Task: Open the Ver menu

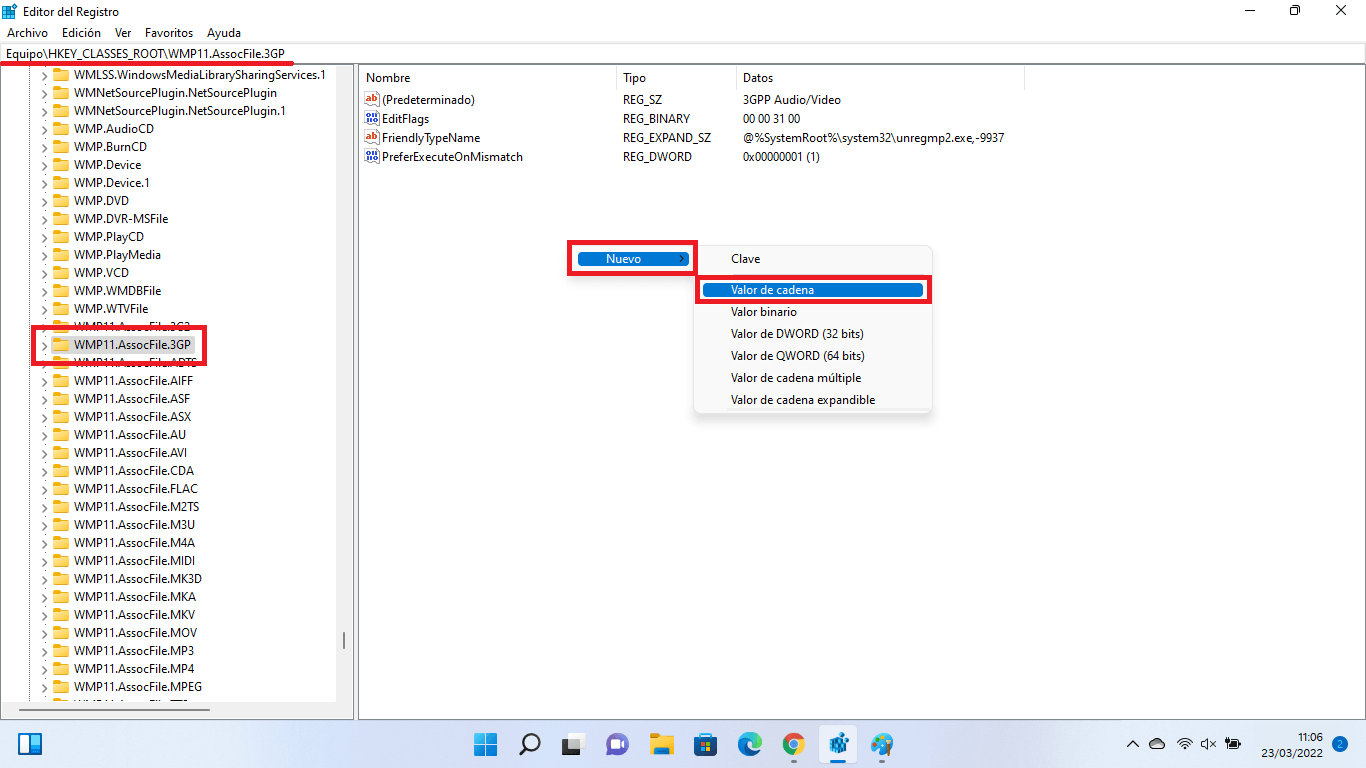Action: 123,33
